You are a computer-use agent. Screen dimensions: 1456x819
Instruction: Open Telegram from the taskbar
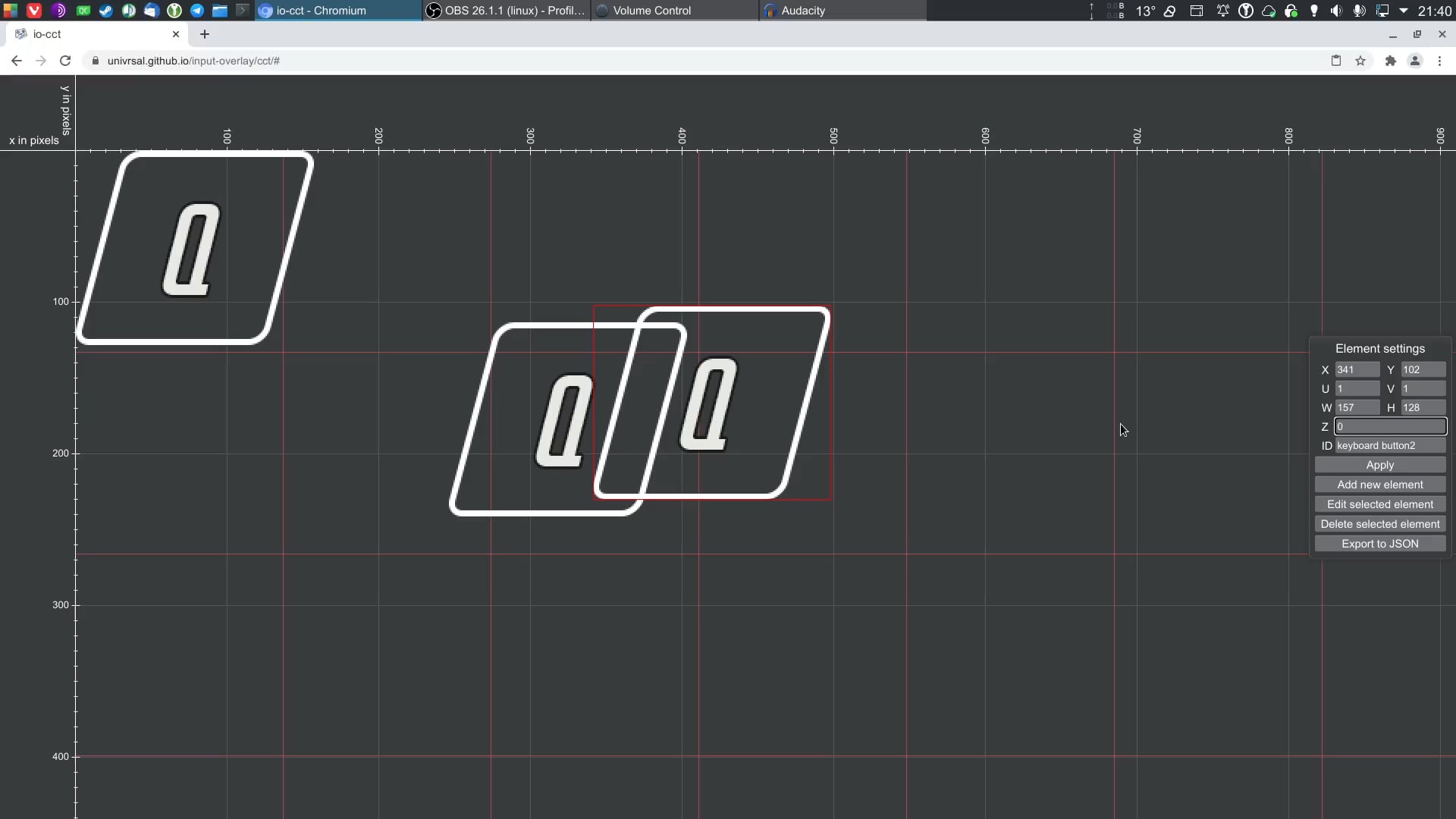point(198,11)
